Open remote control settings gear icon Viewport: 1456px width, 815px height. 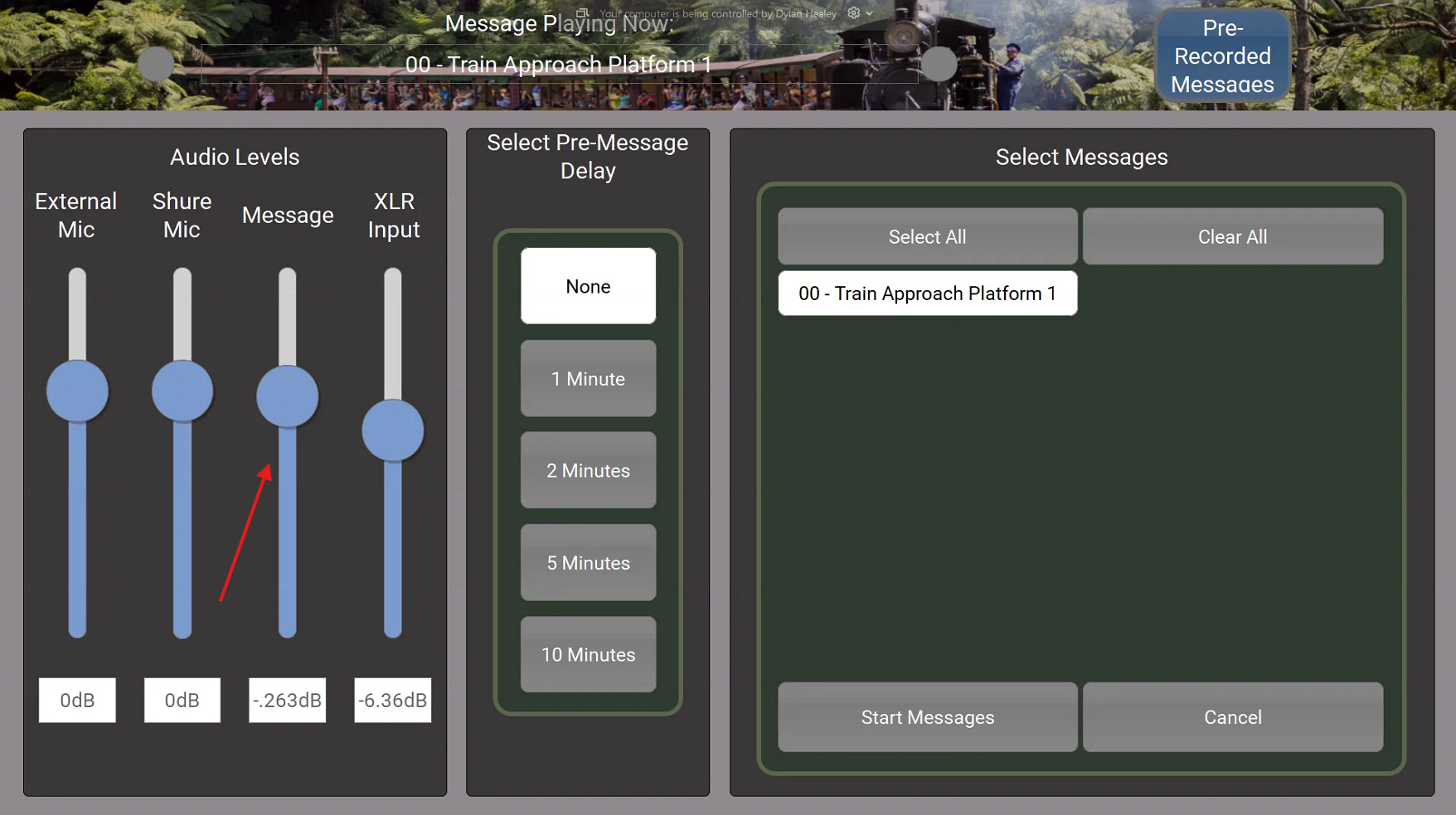point(853,13)
